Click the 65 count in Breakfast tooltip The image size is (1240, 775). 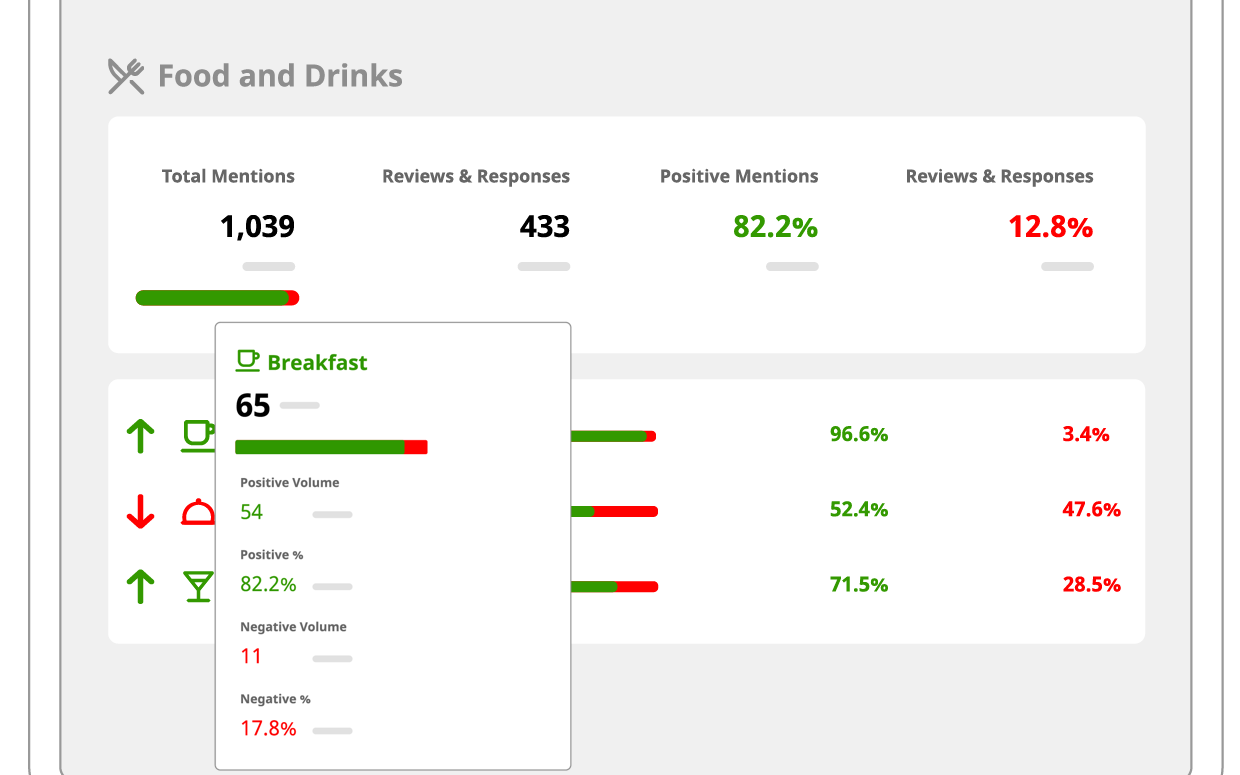tap(253, 405)
